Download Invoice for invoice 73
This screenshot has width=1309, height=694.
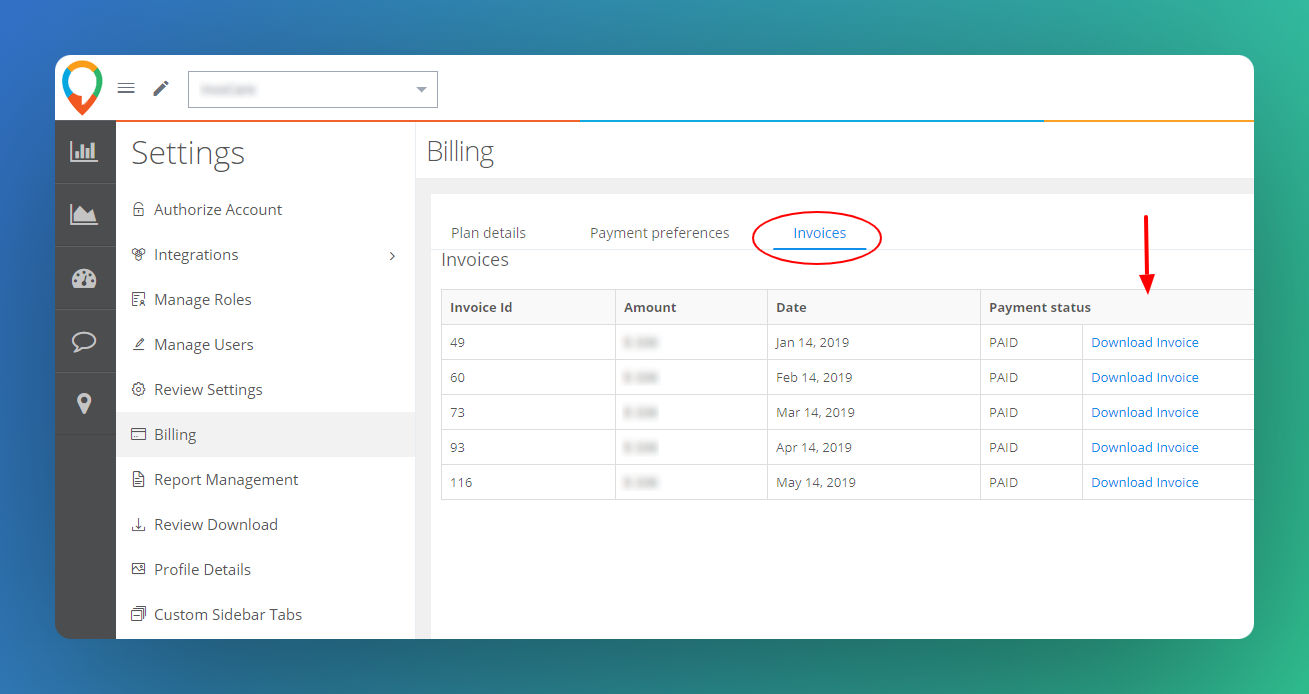point(1145,412)
